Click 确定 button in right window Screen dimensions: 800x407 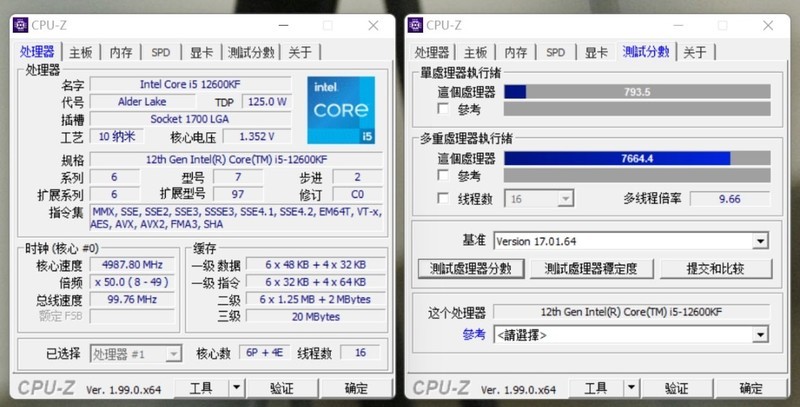(751, 388)
